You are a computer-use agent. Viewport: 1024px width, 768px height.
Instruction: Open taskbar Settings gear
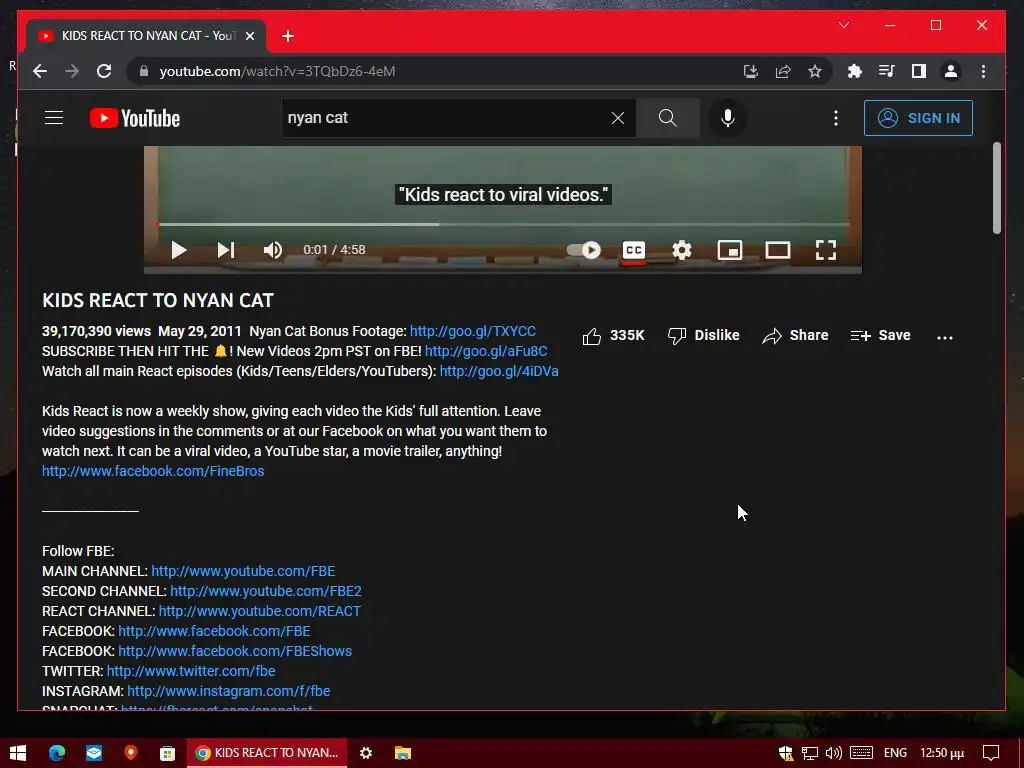[x=366, y=753]
